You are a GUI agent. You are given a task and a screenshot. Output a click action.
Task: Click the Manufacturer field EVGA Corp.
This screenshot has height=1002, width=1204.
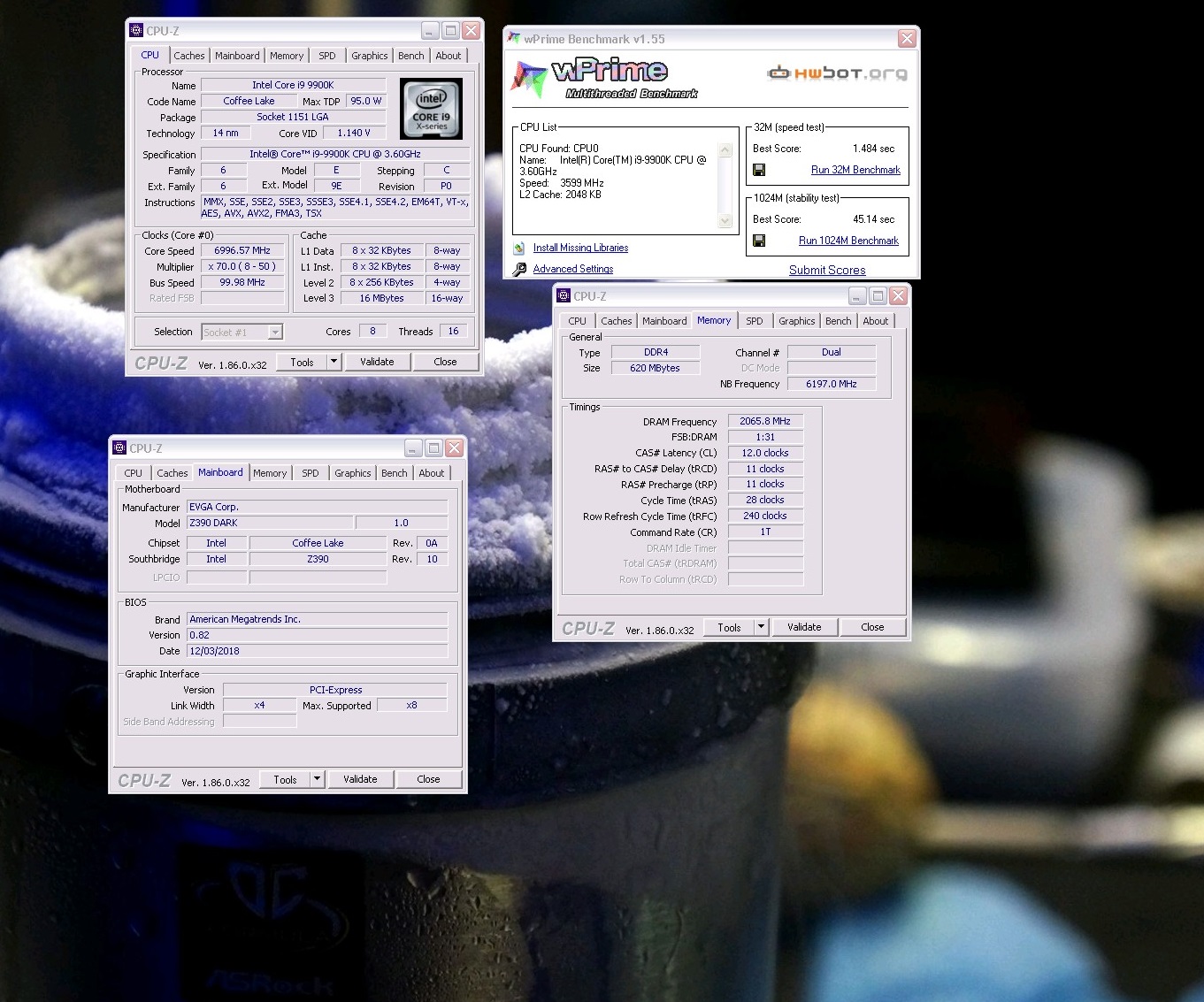pos(317,507)
